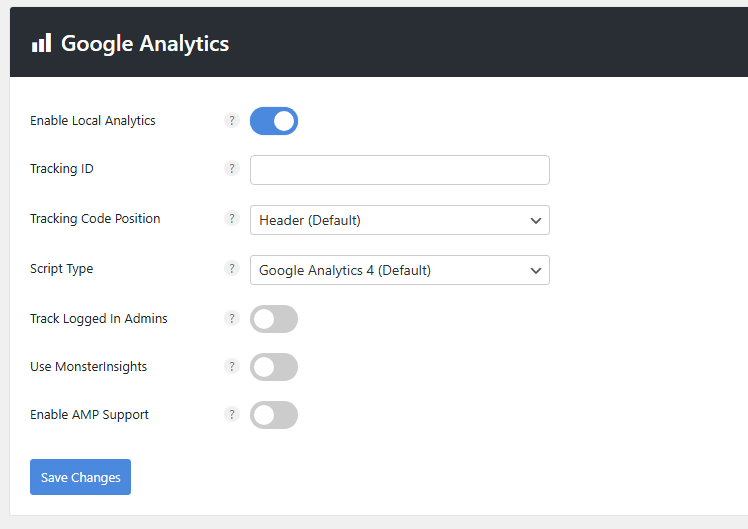Click the Tracking ID label
The width and height of the screenshot is (748, 529).
[62, 169]
